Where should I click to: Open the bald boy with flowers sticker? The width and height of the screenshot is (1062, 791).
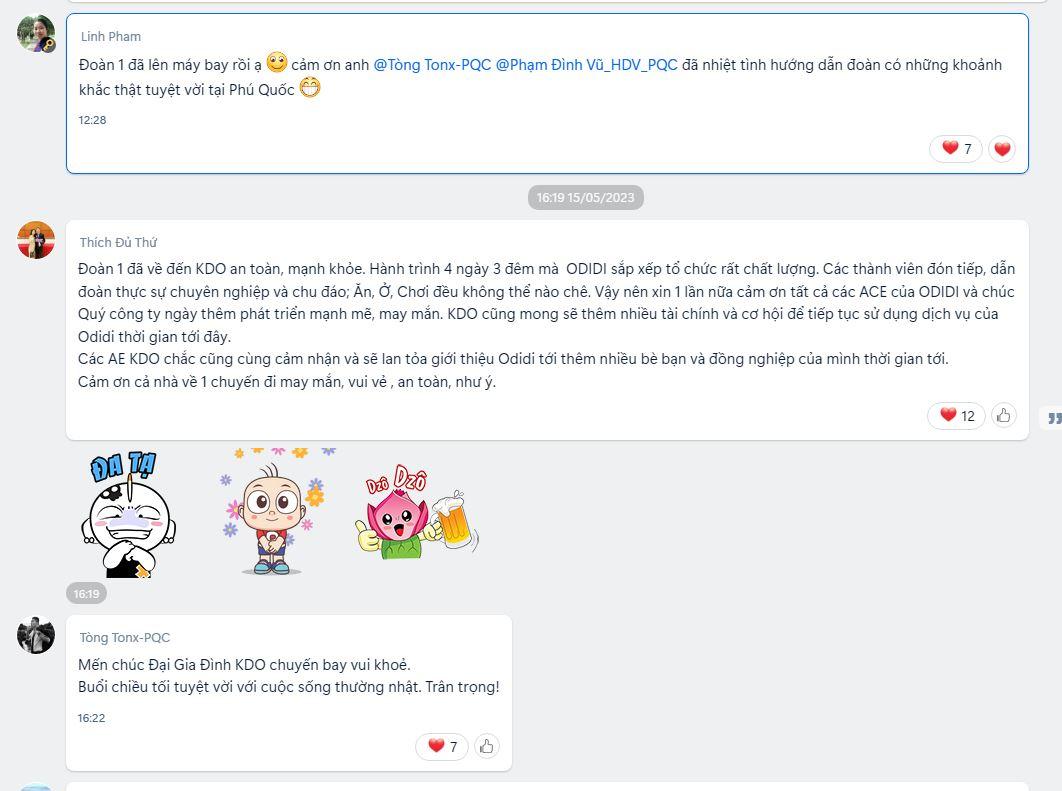[273, 511]
